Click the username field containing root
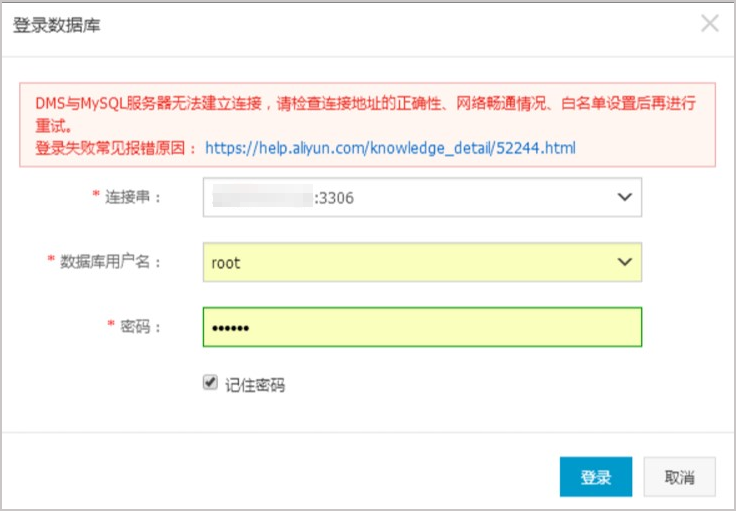 [x=422, y=262]
